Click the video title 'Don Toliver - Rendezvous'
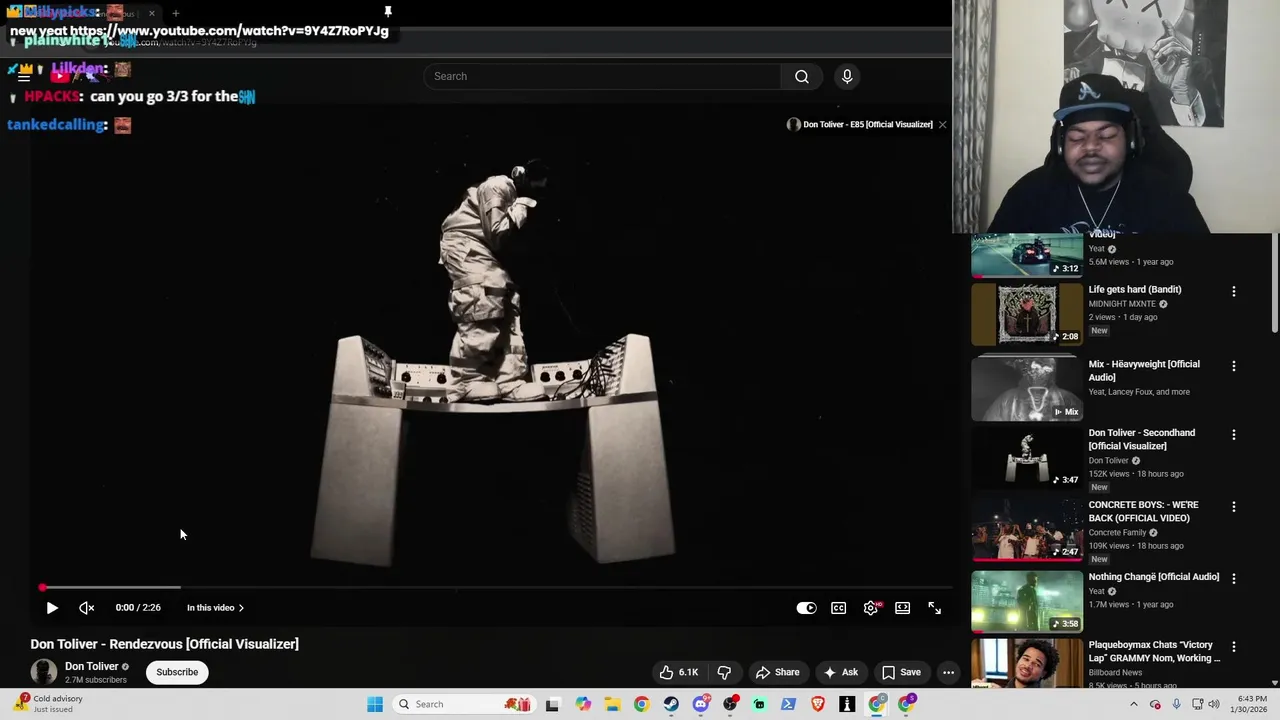This screenshot has width=1280, height=720. click(165, 644)
